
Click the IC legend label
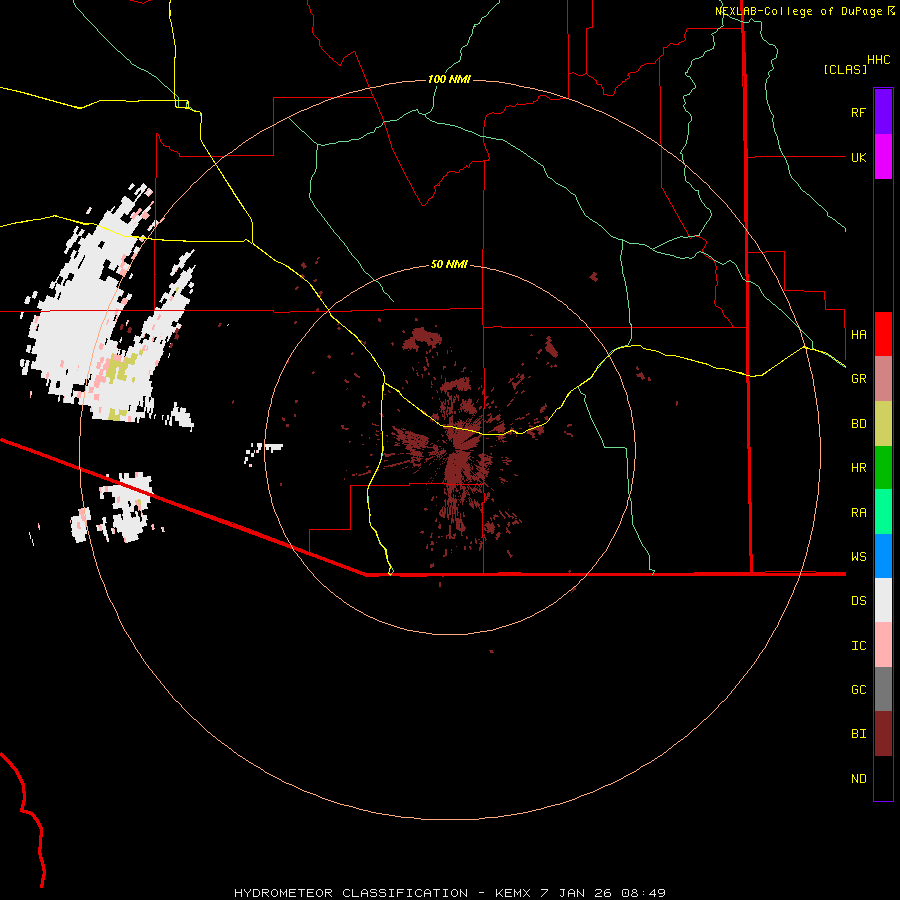pos(858,646)
